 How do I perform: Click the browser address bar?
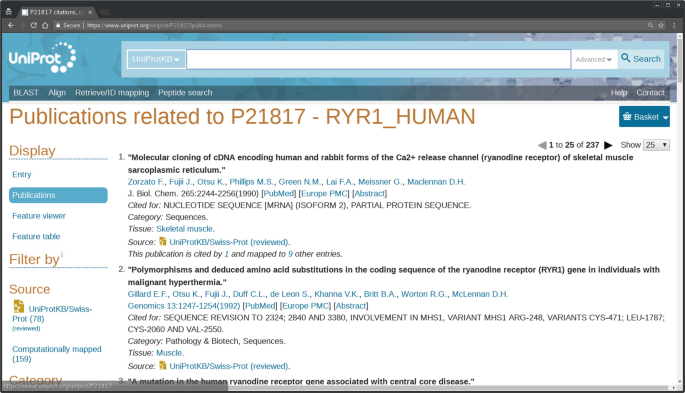coord(349,25)
